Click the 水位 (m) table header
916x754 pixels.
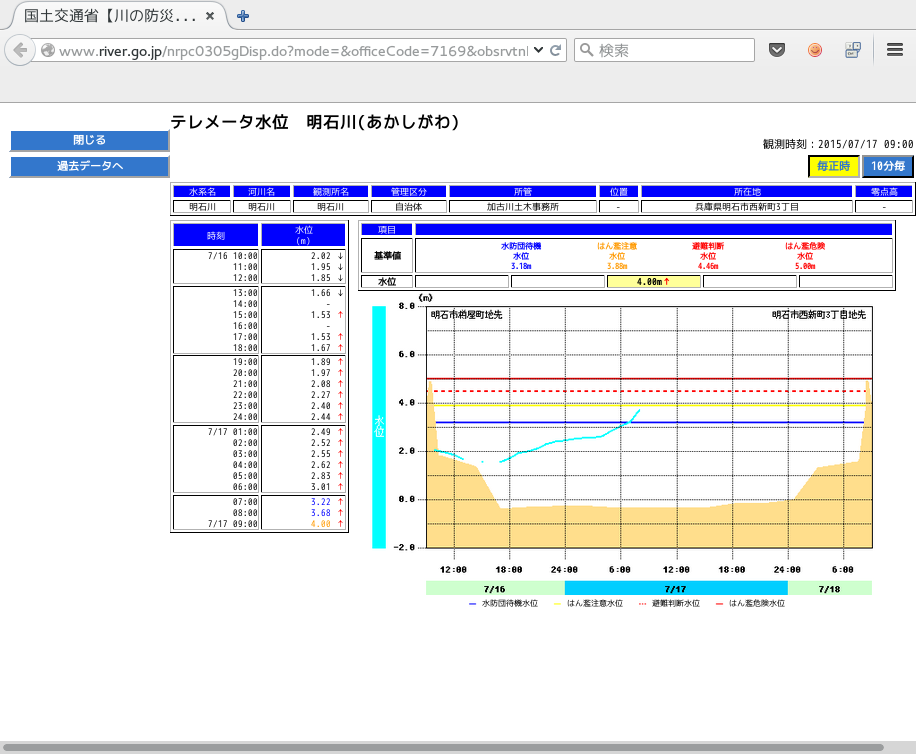[303, 235]
